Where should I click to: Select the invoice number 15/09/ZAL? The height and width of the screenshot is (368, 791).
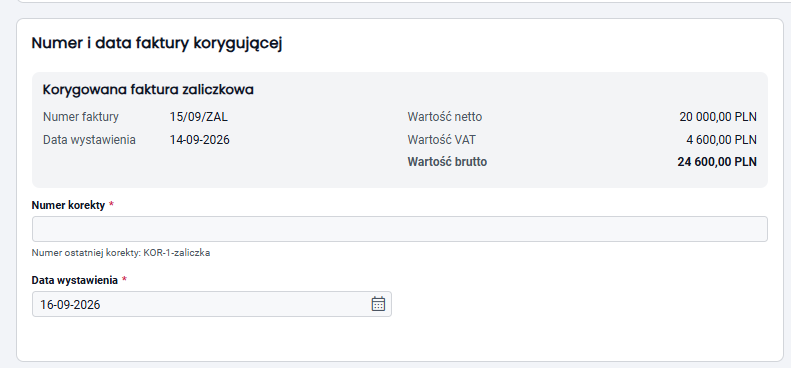(199, 117)
